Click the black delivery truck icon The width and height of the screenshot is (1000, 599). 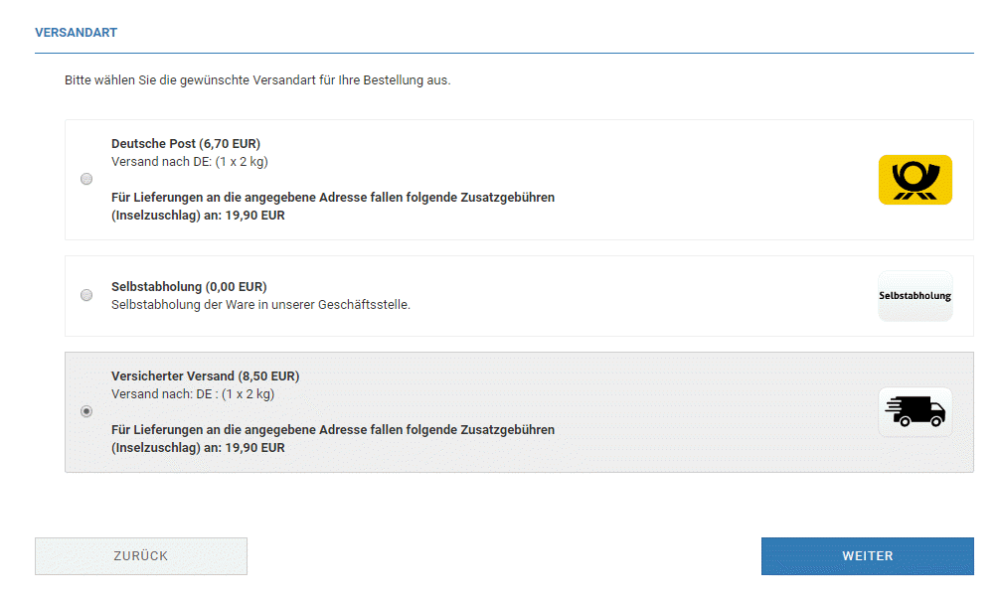(x=915, y=412)
